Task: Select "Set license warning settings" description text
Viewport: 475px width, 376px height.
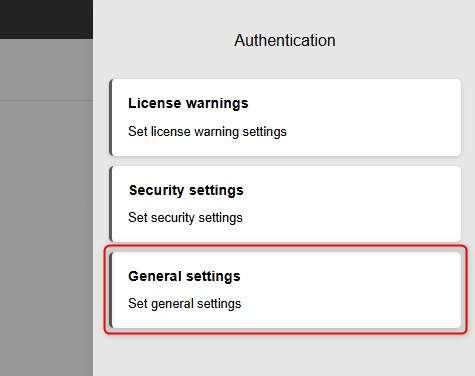Action: pos(207,132)
